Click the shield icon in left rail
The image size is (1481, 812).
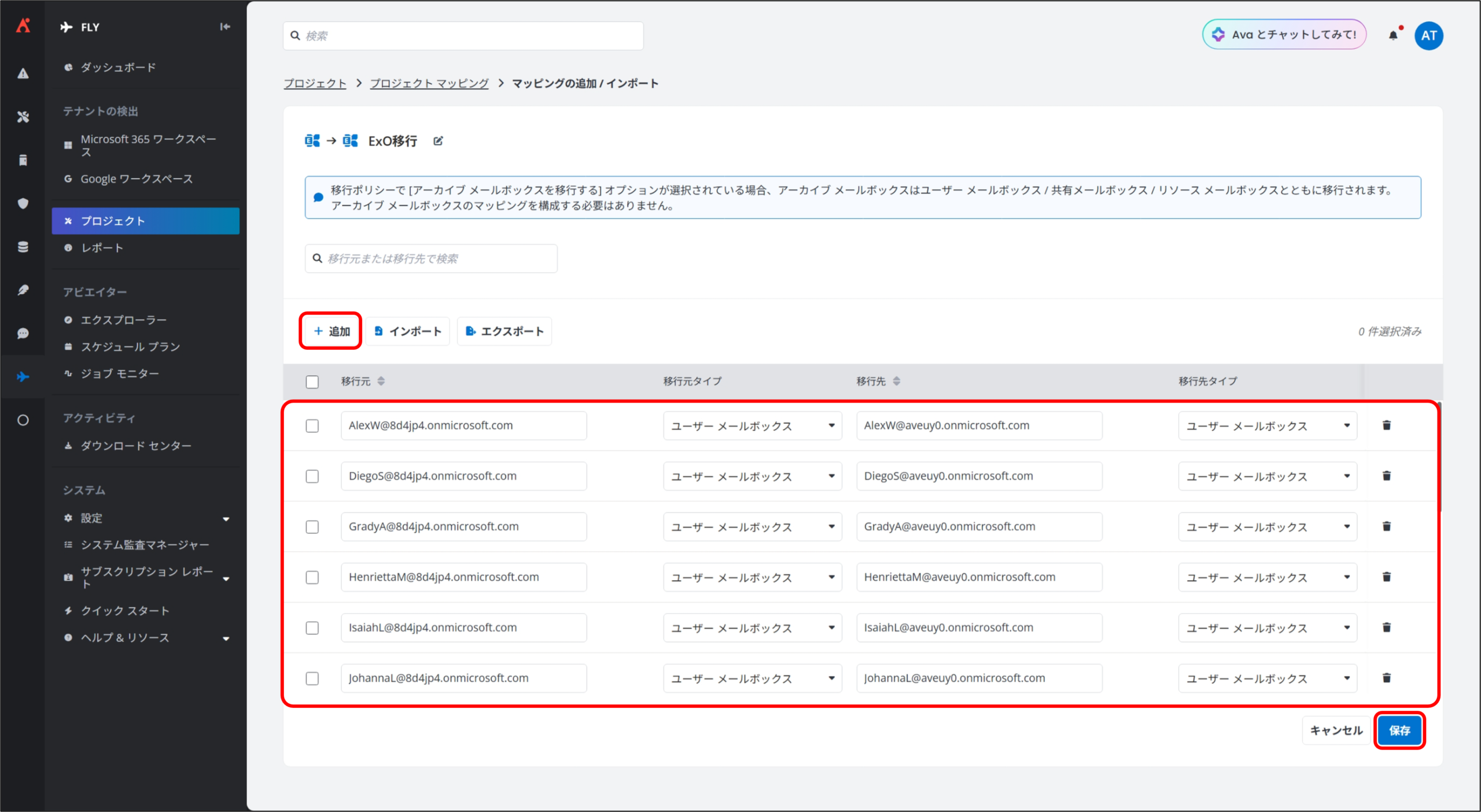click(x=23, y=204)
